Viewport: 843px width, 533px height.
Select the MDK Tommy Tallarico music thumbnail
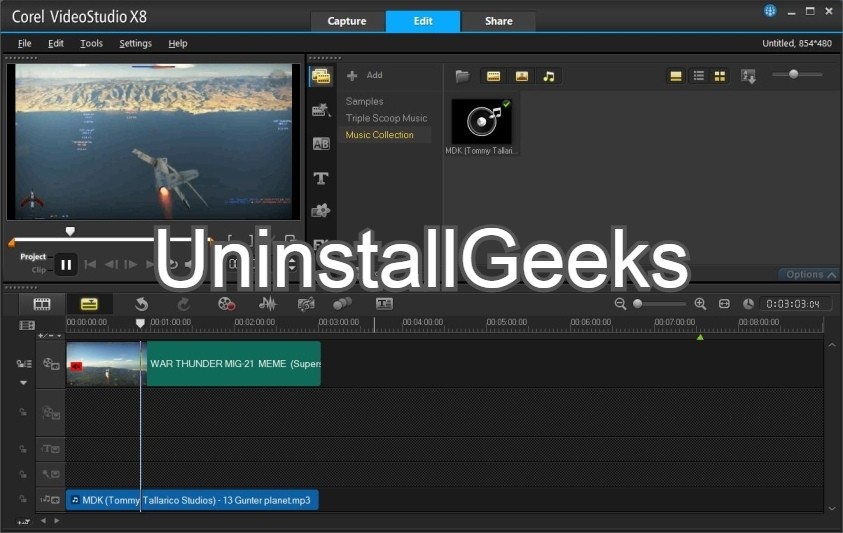point(482,122)
